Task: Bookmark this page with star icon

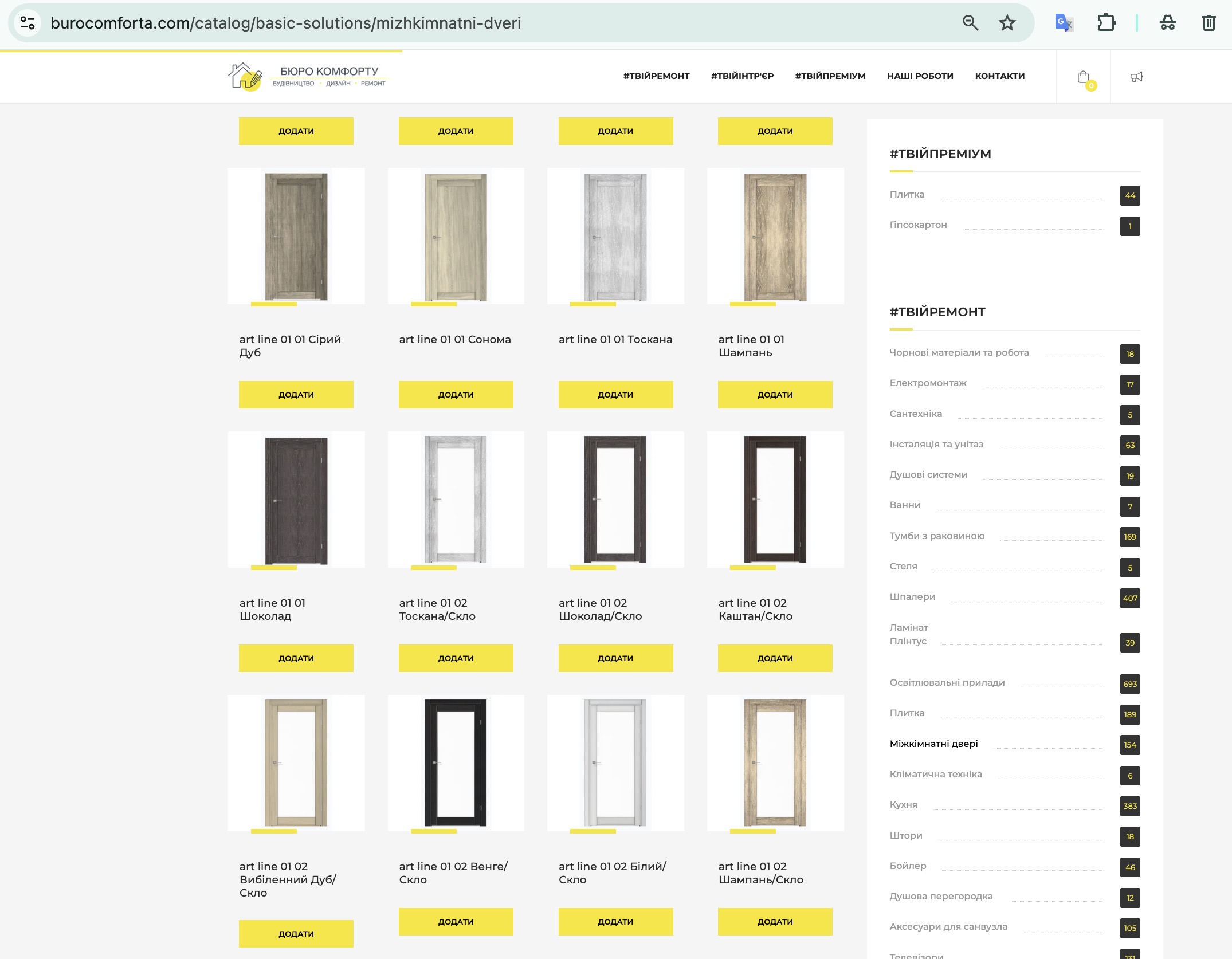Action: pyautogui.click(x=1007, y=23)
